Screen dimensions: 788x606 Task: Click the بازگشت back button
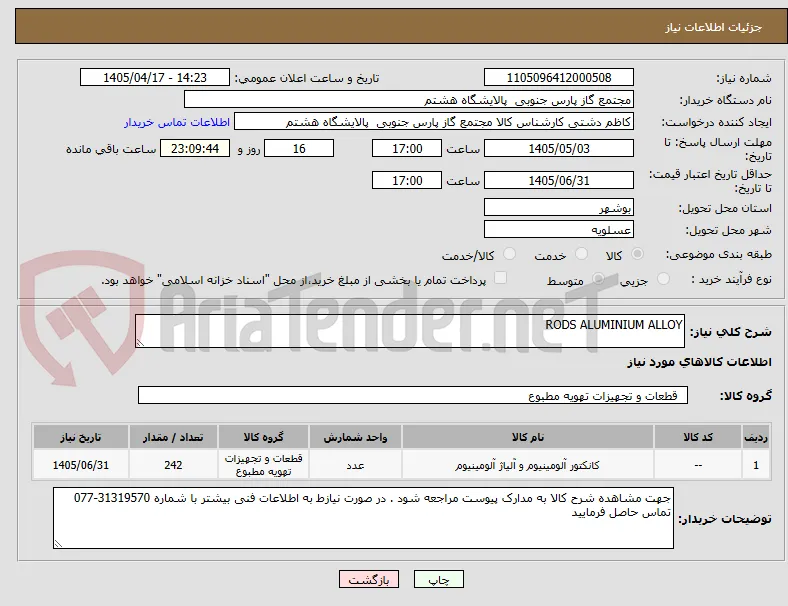pos(369,579)
